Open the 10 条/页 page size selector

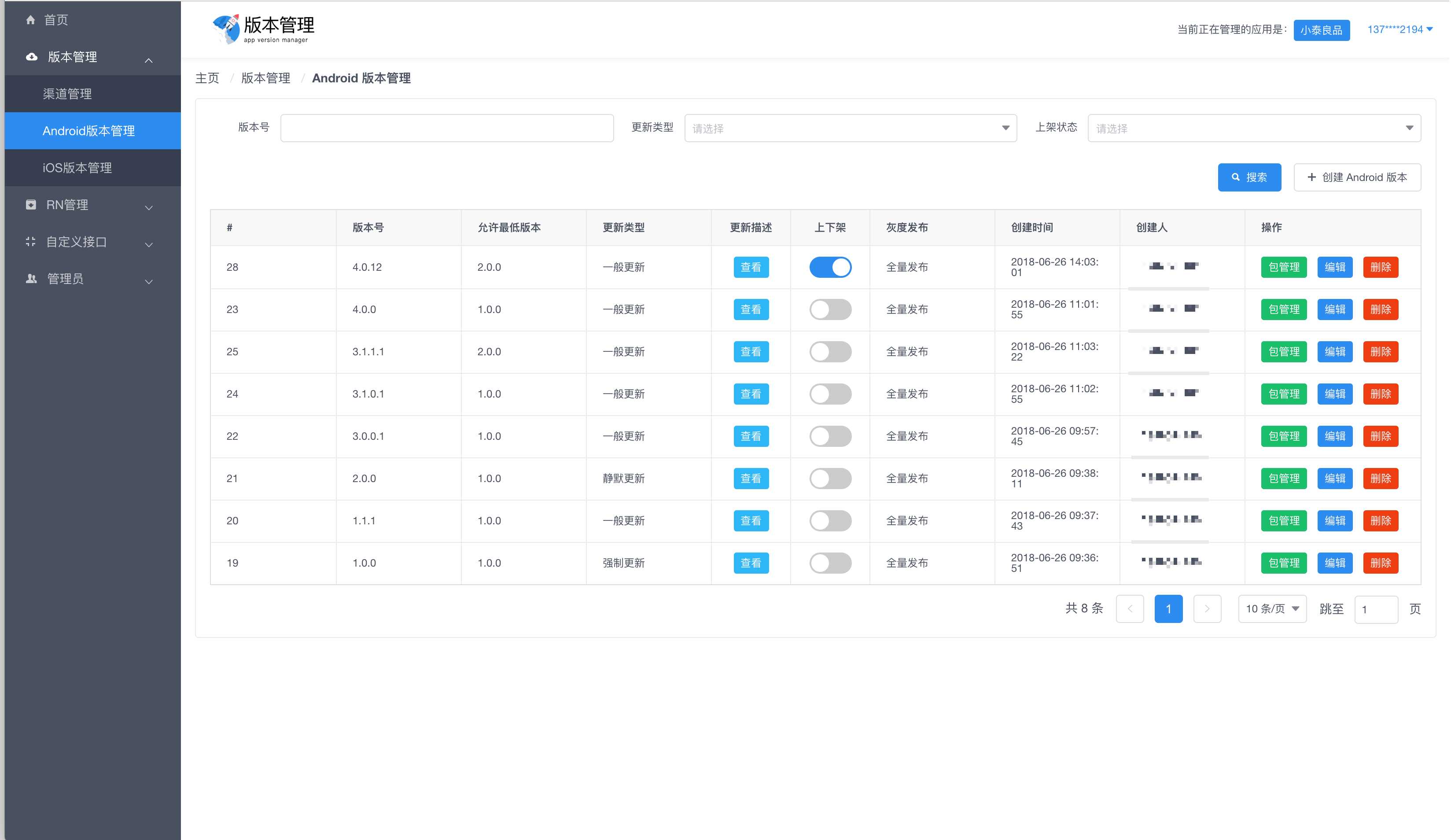1272,609
